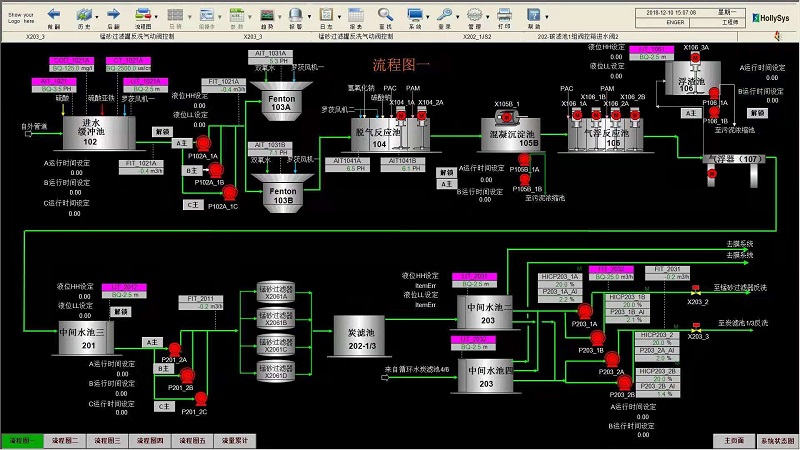Click the 主画面 button
The width and height of the screenshot is (800, 450).
[x=733, y=440]
